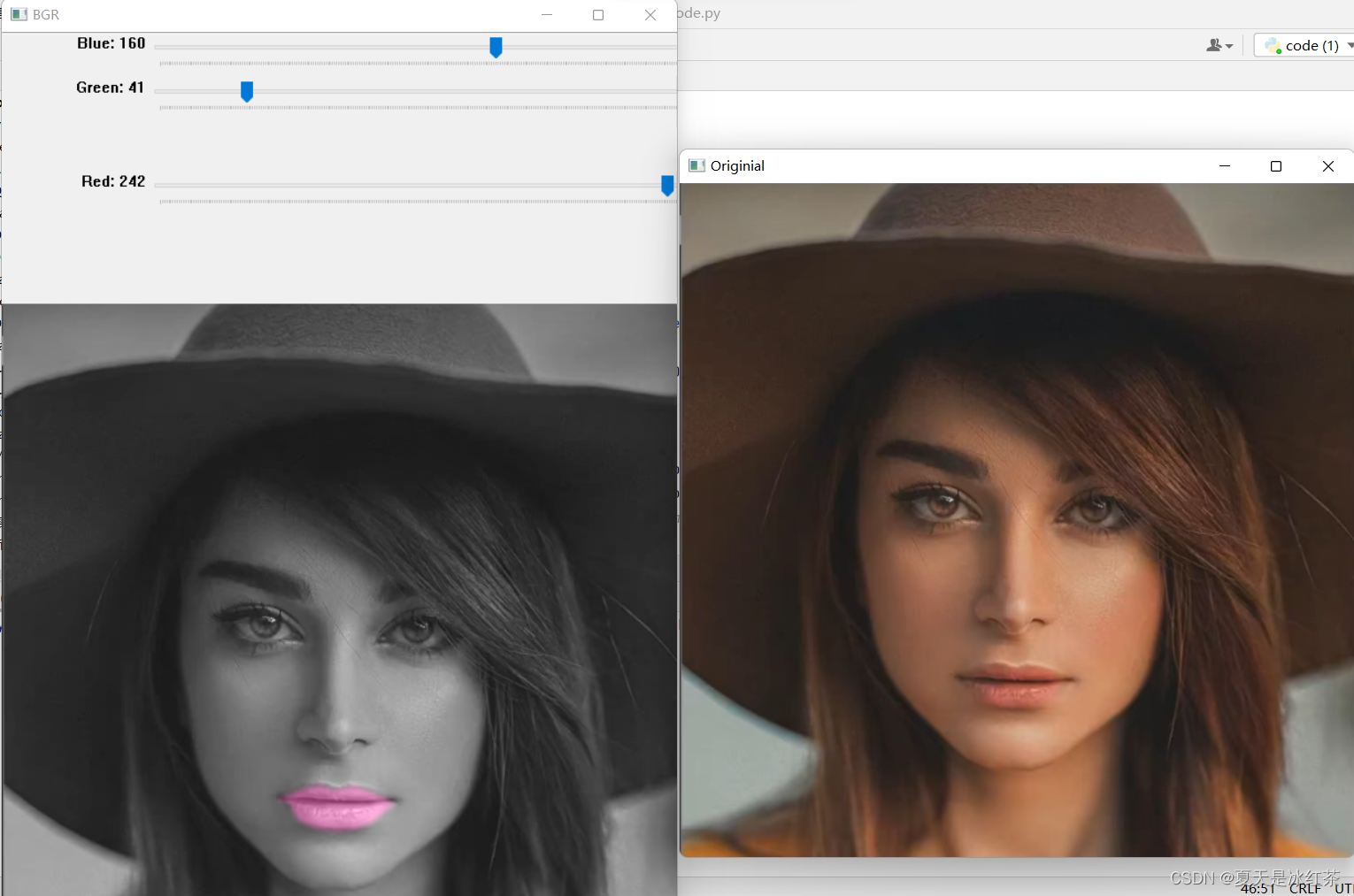Close the BGR window
This screenshot has width=1354, height=896.
pyautogui.click(x=650, y=15)
